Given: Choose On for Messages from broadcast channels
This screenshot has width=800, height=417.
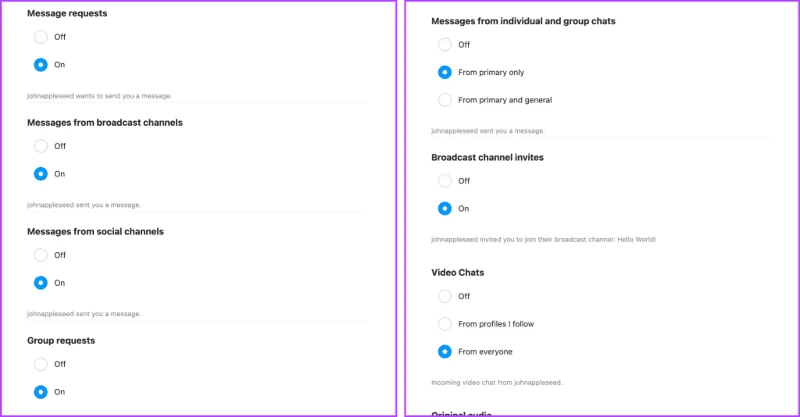Looking at the screenshot, I should 41,174.
